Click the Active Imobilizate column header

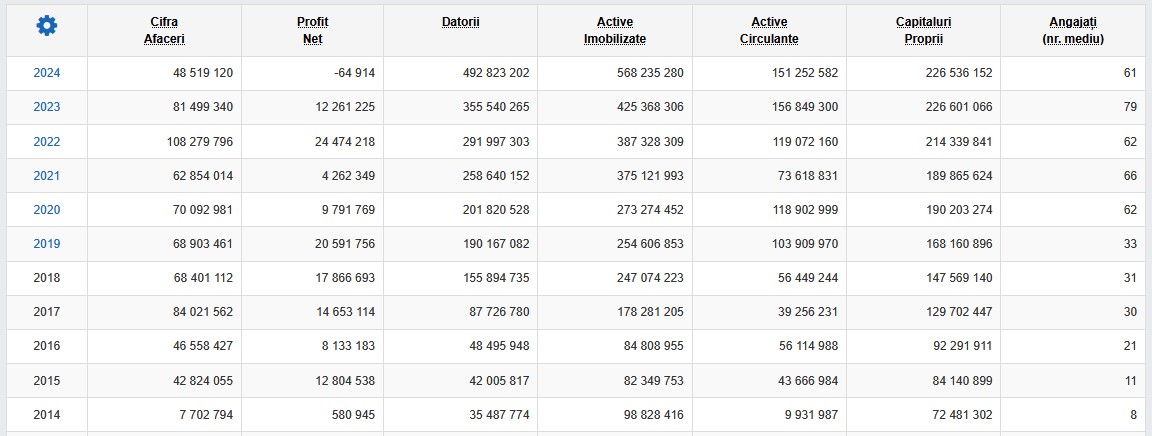[615, 30]
